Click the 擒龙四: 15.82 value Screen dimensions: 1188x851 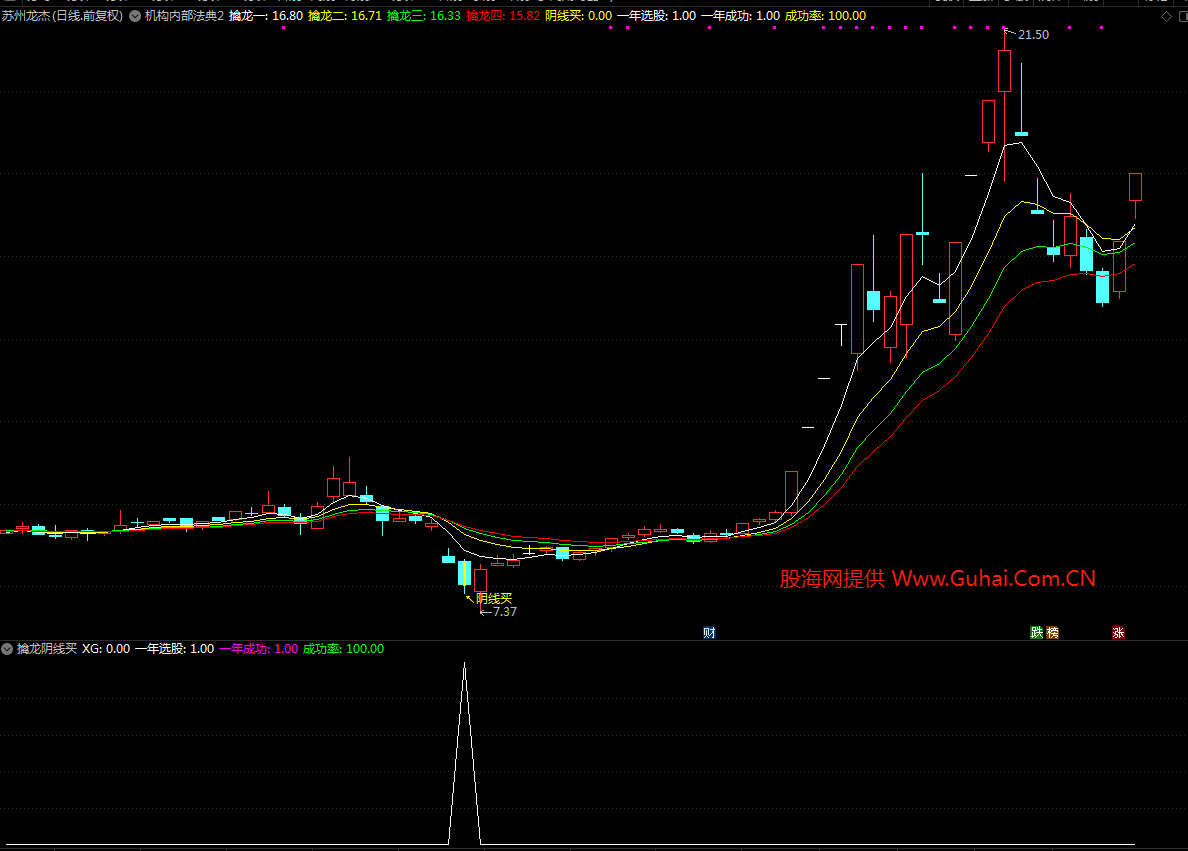click(503, 16)
